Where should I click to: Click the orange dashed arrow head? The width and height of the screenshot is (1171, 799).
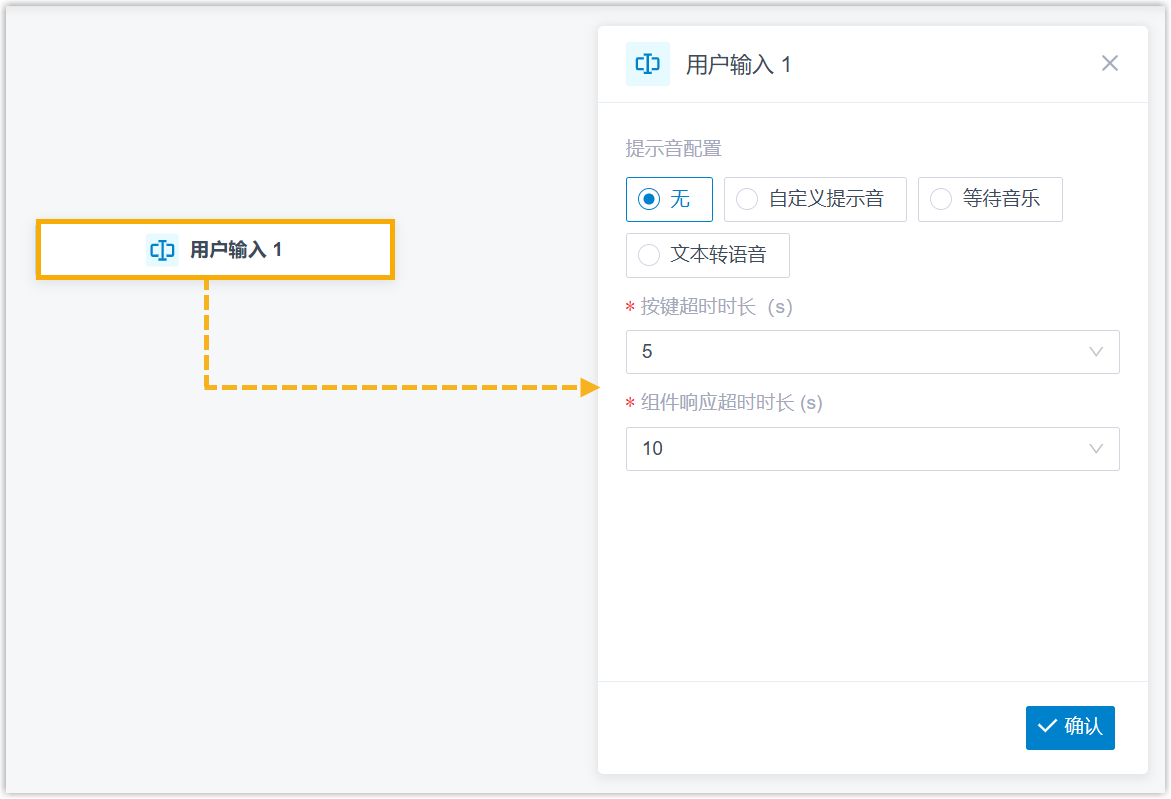pos(589,387)
